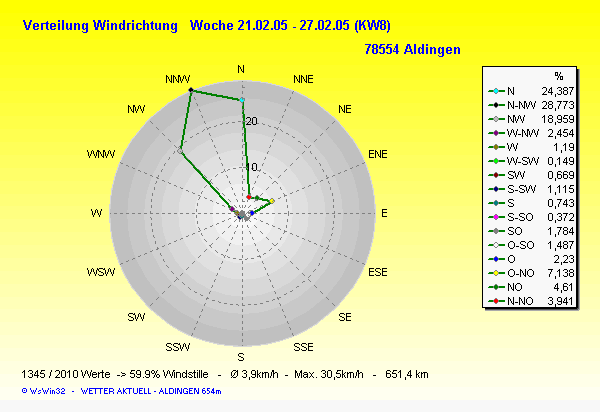
Task: Select the O legend entry marker
Action: (497, 257)
